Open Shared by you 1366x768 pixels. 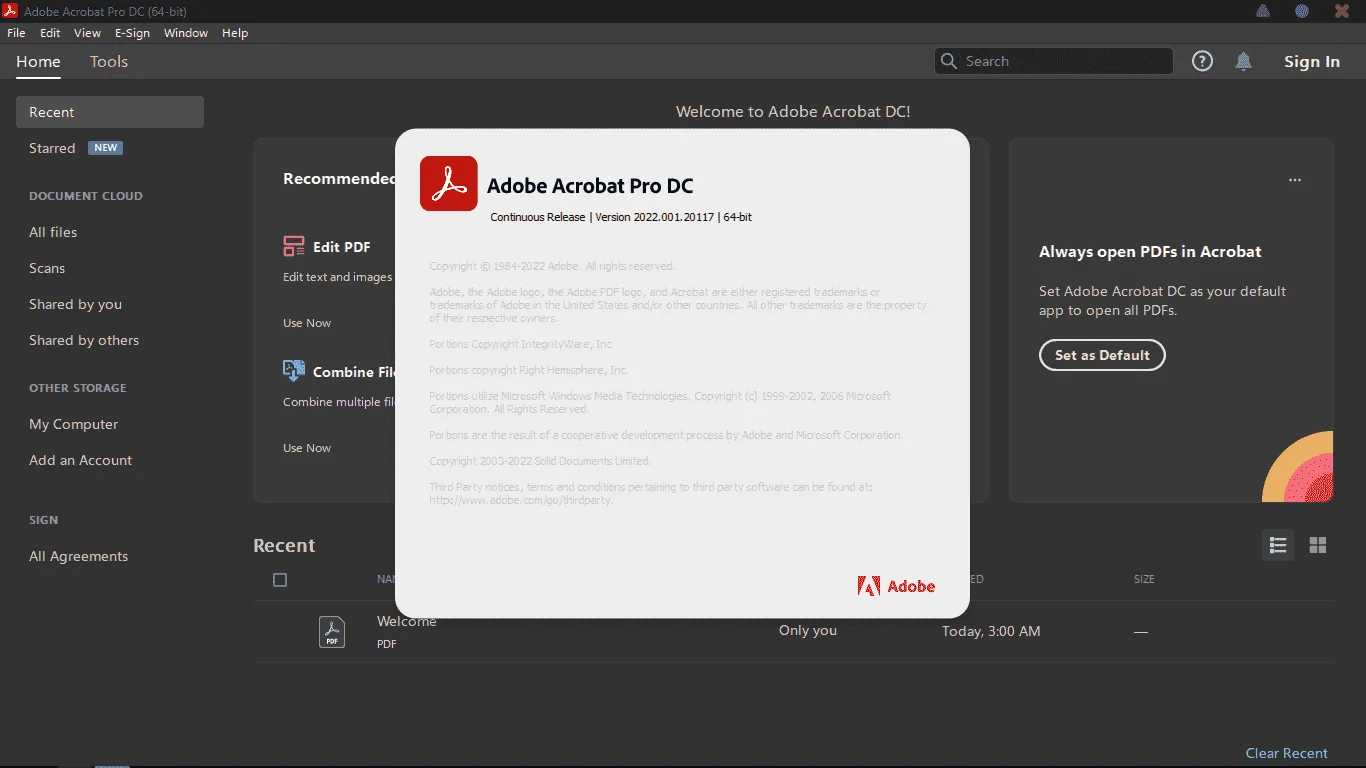coord(75,304)
